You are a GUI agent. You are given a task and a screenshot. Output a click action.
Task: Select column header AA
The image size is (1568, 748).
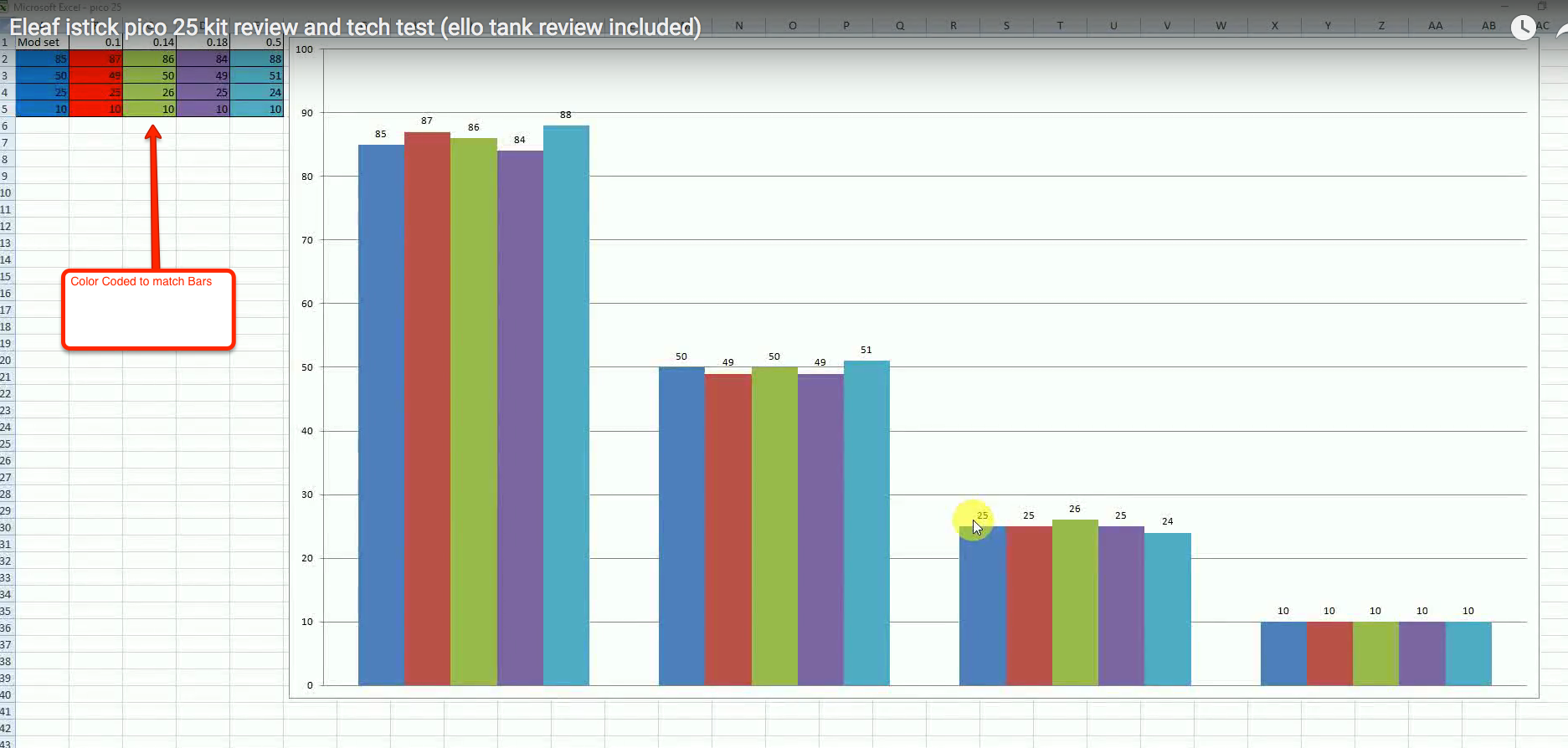point(1435,26)
